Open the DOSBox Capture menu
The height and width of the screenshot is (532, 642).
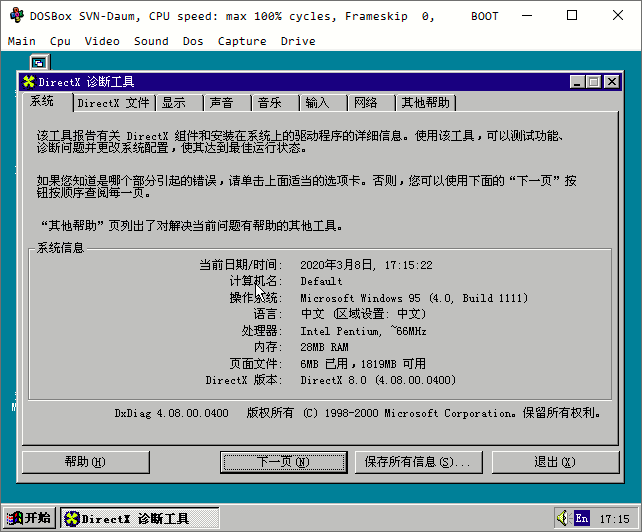coord(242,41)
